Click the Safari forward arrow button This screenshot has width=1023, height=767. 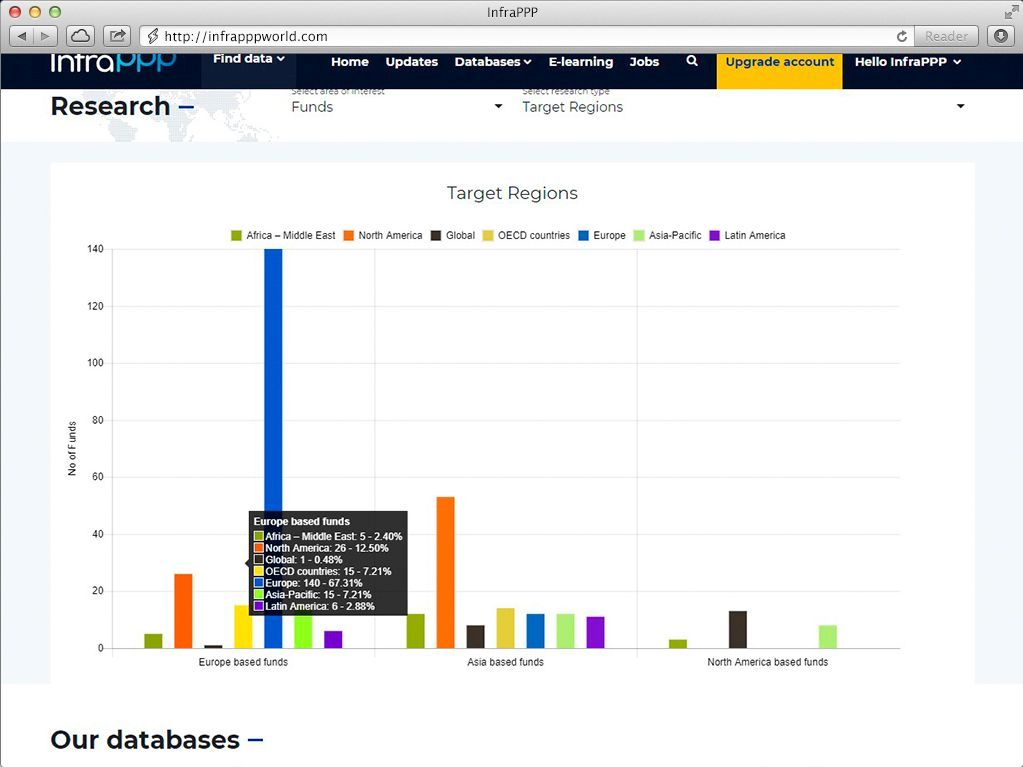[x=46, y=36]
